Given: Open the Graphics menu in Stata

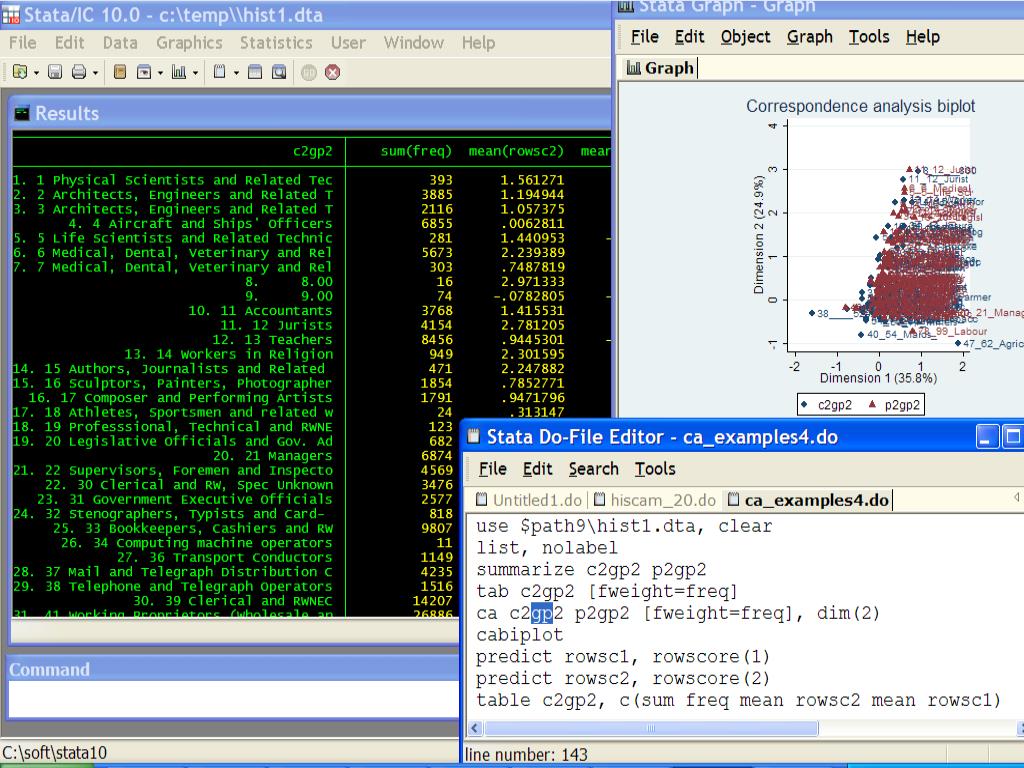Looking at the screenshot, I should click(189, 42).
